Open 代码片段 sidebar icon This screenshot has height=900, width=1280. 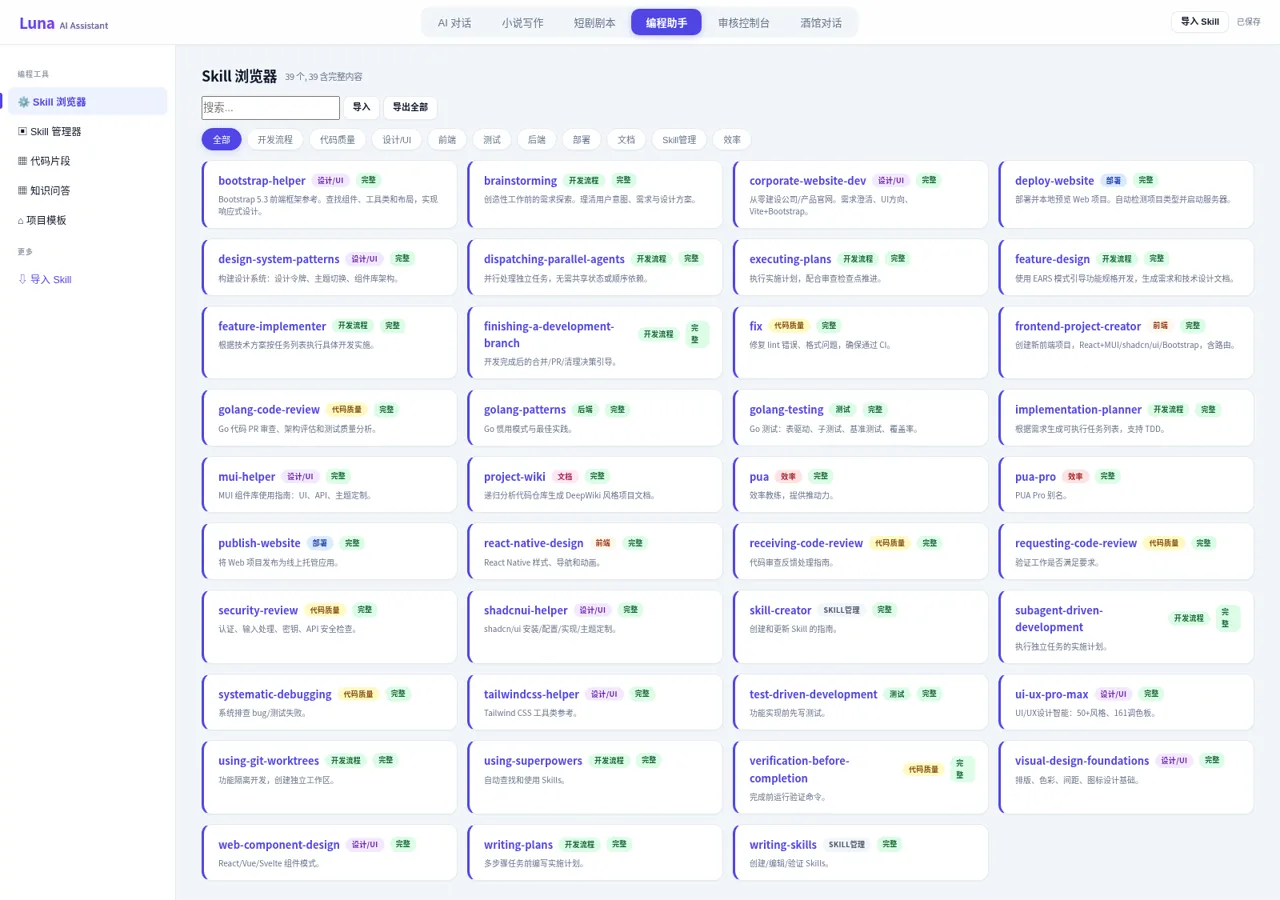click(23, 161)
